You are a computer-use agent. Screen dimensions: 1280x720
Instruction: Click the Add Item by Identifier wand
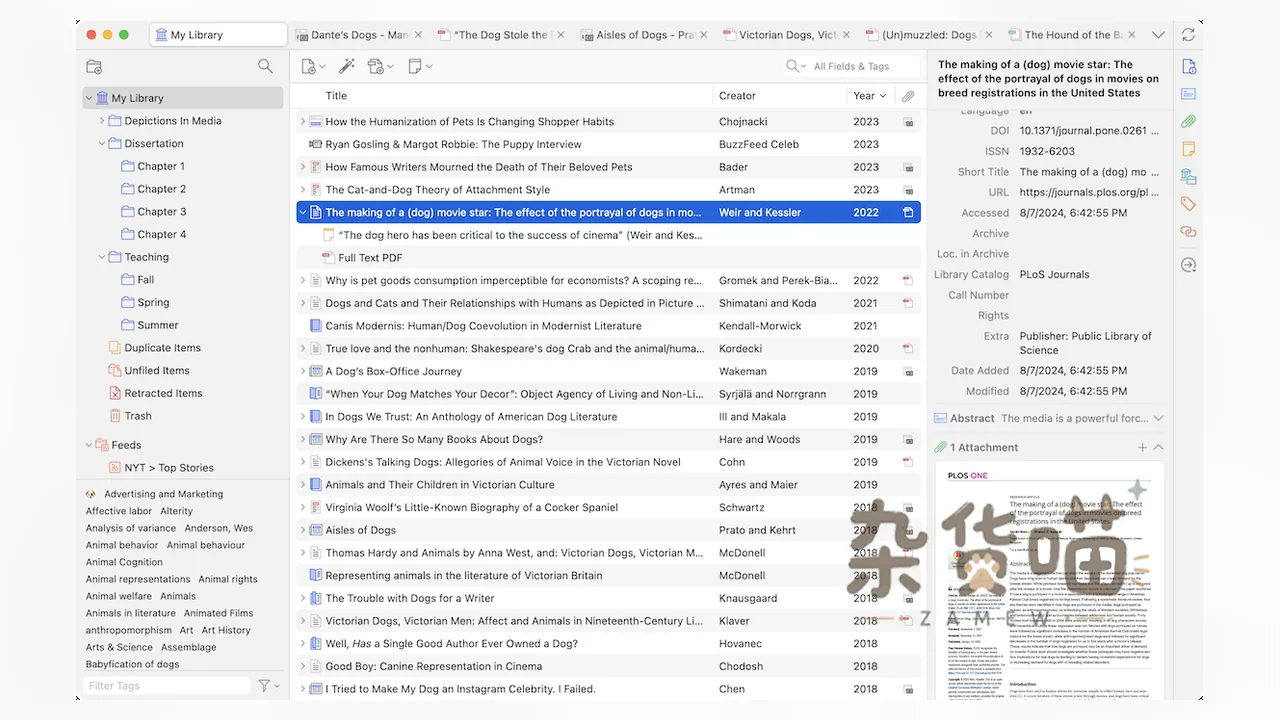(347, 66)
